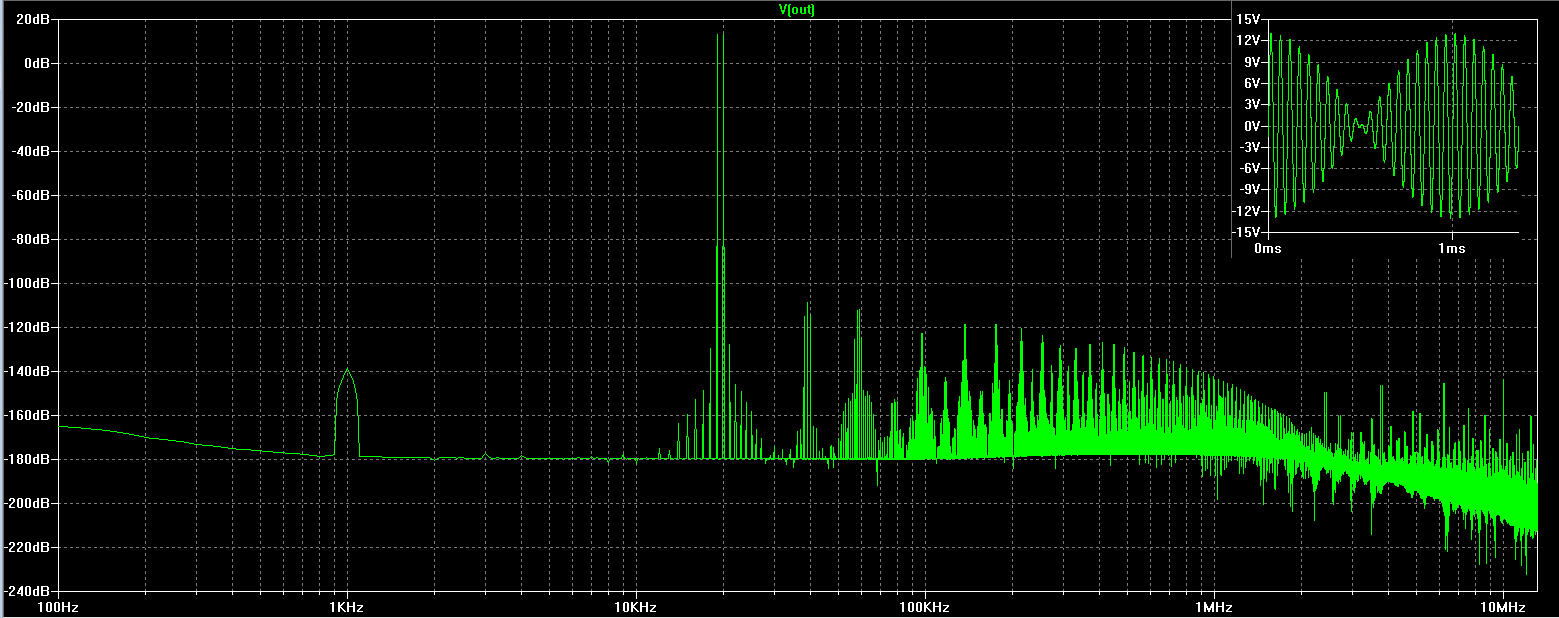Click the 1KHz frequency axis label
The height and width of the screenshot is (618, 1559).
pyautogui.click(x=347, y=607)
